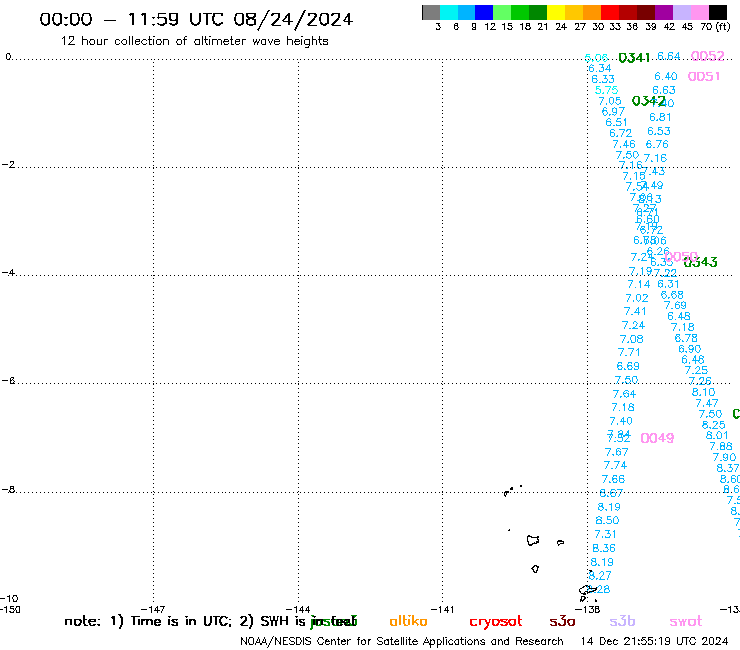Pick the orange legend color swatch
This screenshot has height=650, width=740.
pos(592,12)
